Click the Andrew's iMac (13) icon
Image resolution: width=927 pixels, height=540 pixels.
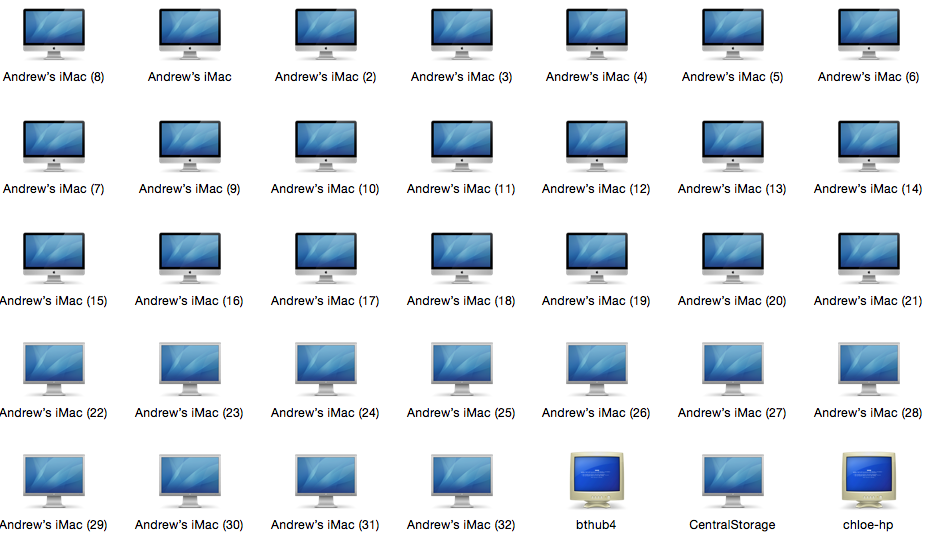pos(732,146)
